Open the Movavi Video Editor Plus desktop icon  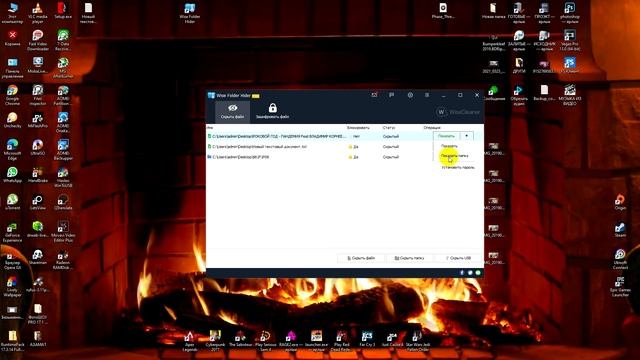point(63,232)
